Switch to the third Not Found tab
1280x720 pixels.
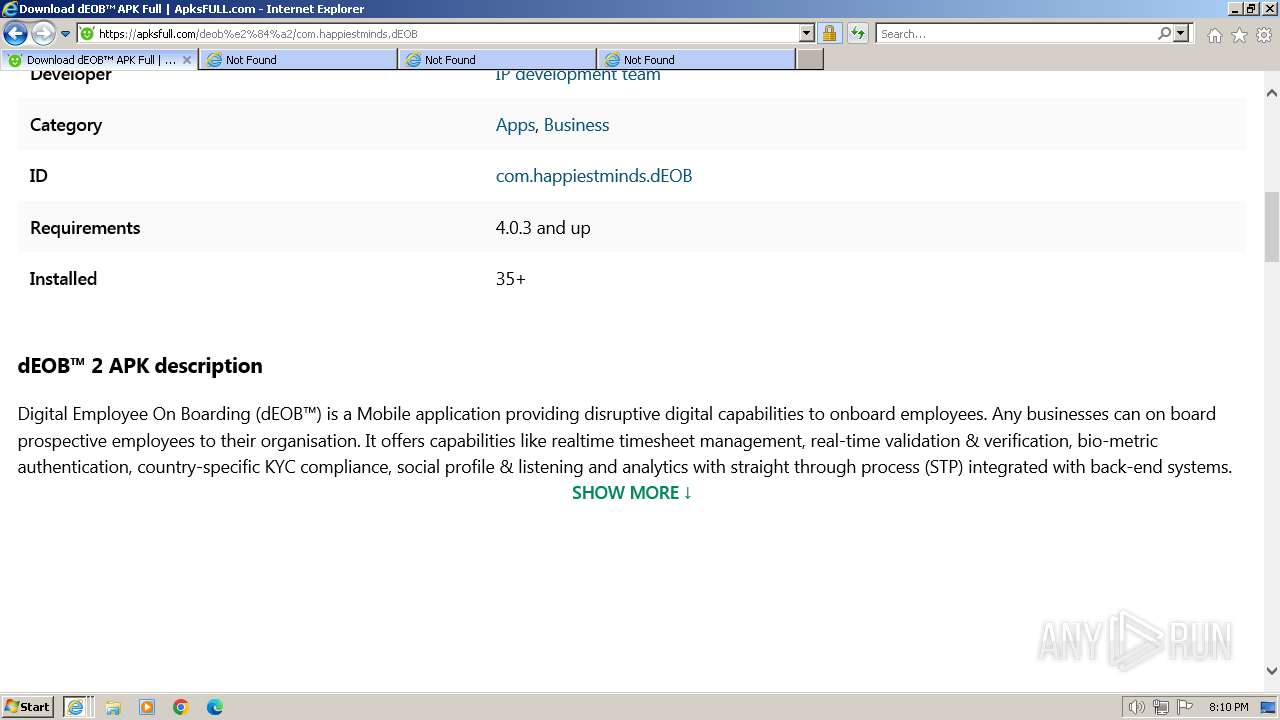coord(696,60)
